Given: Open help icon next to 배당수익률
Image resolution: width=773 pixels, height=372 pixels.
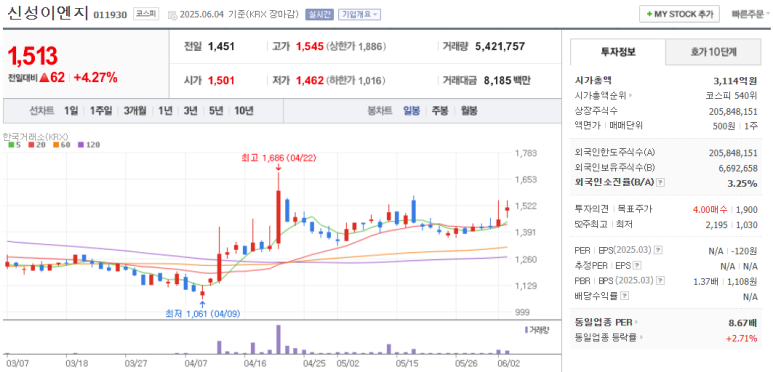Looking at the screenshot, I should tap(625, 296).
